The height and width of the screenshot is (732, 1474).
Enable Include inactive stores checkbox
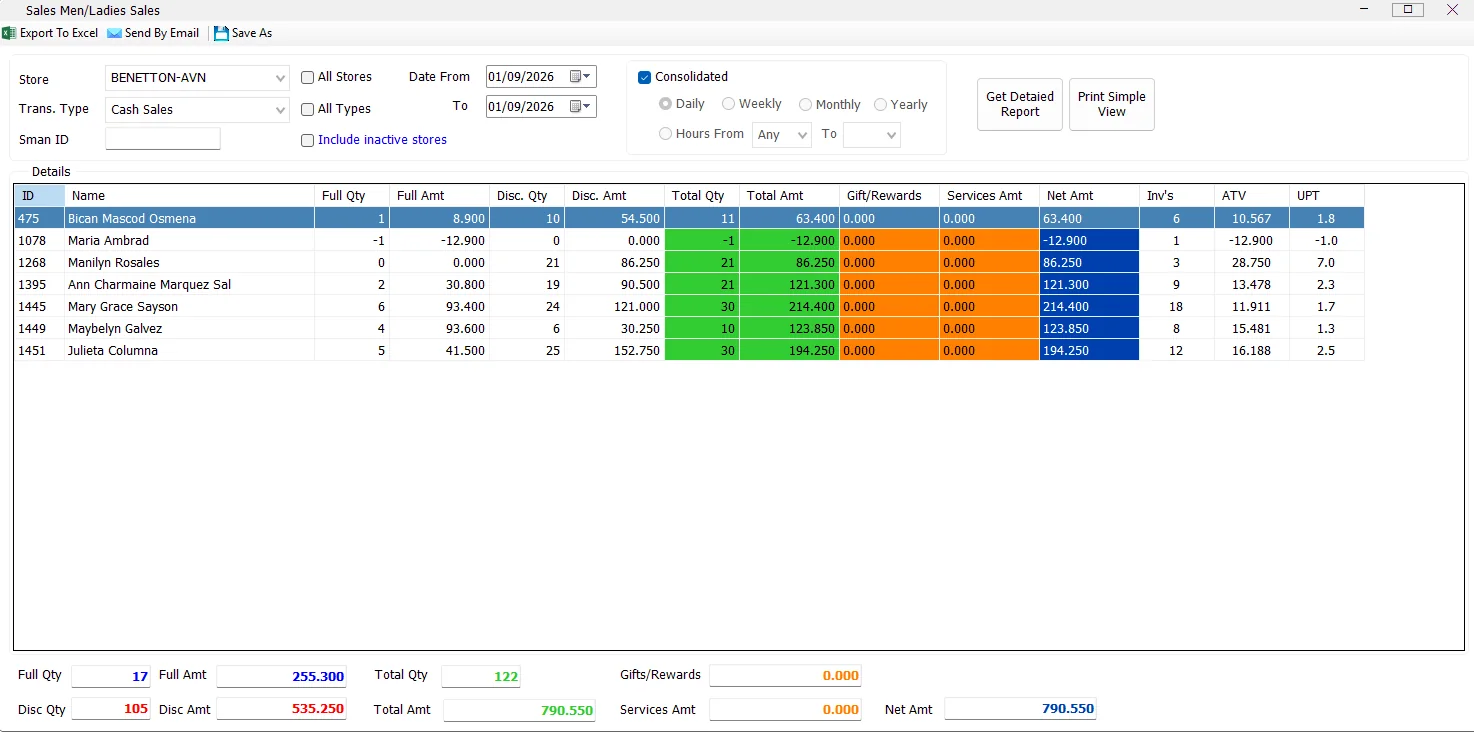tap(308, 140)
